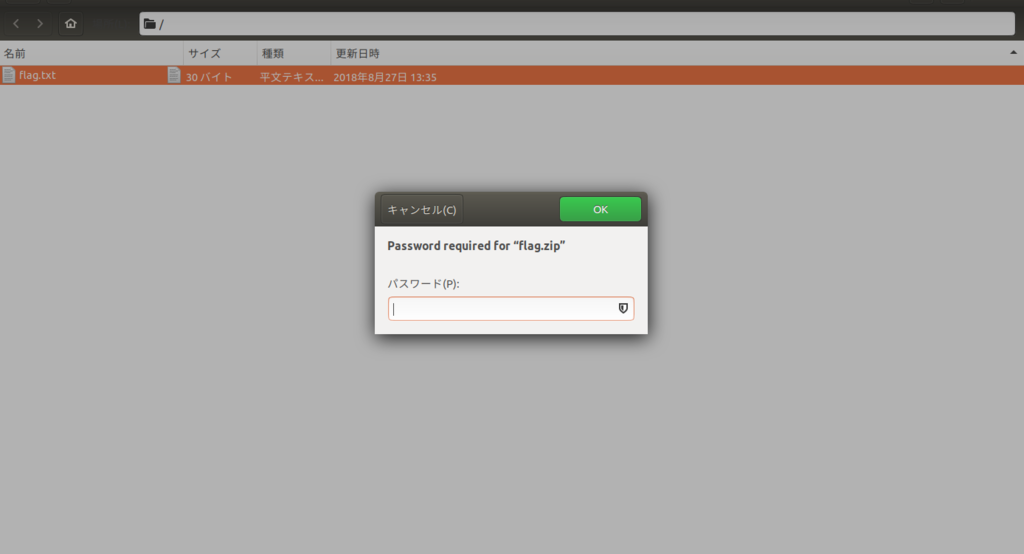The width and height of the screenshot is (1024, 554).
Task: Click the folder icon in location bar
Action: pos(150,24)
